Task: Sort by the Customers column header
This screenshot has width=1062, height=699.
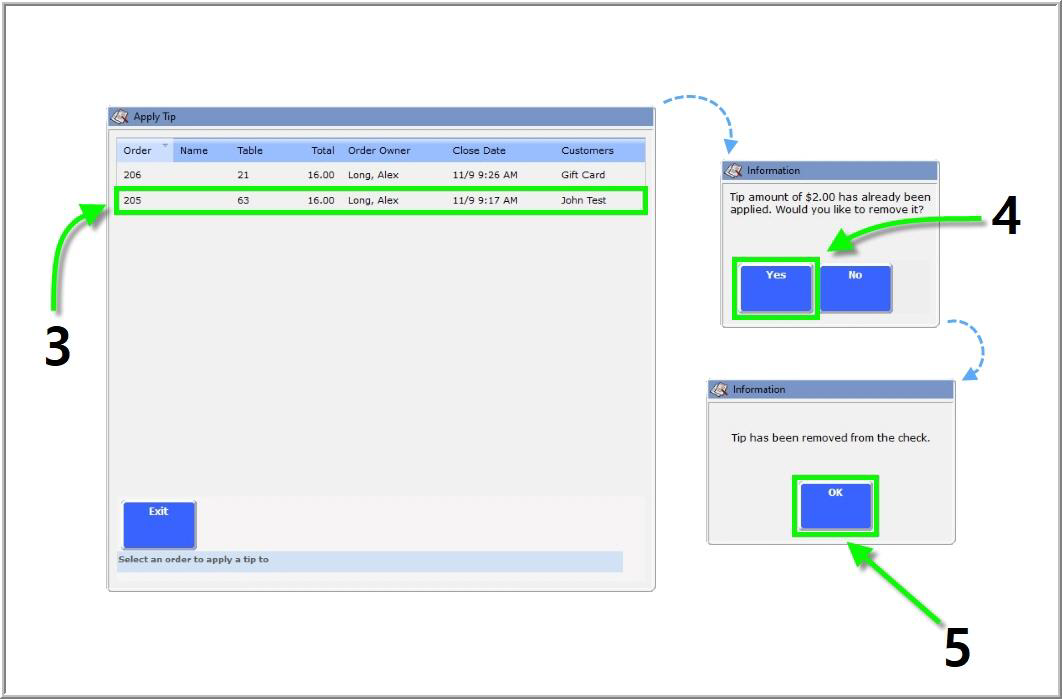Action: tap(587, 151)
